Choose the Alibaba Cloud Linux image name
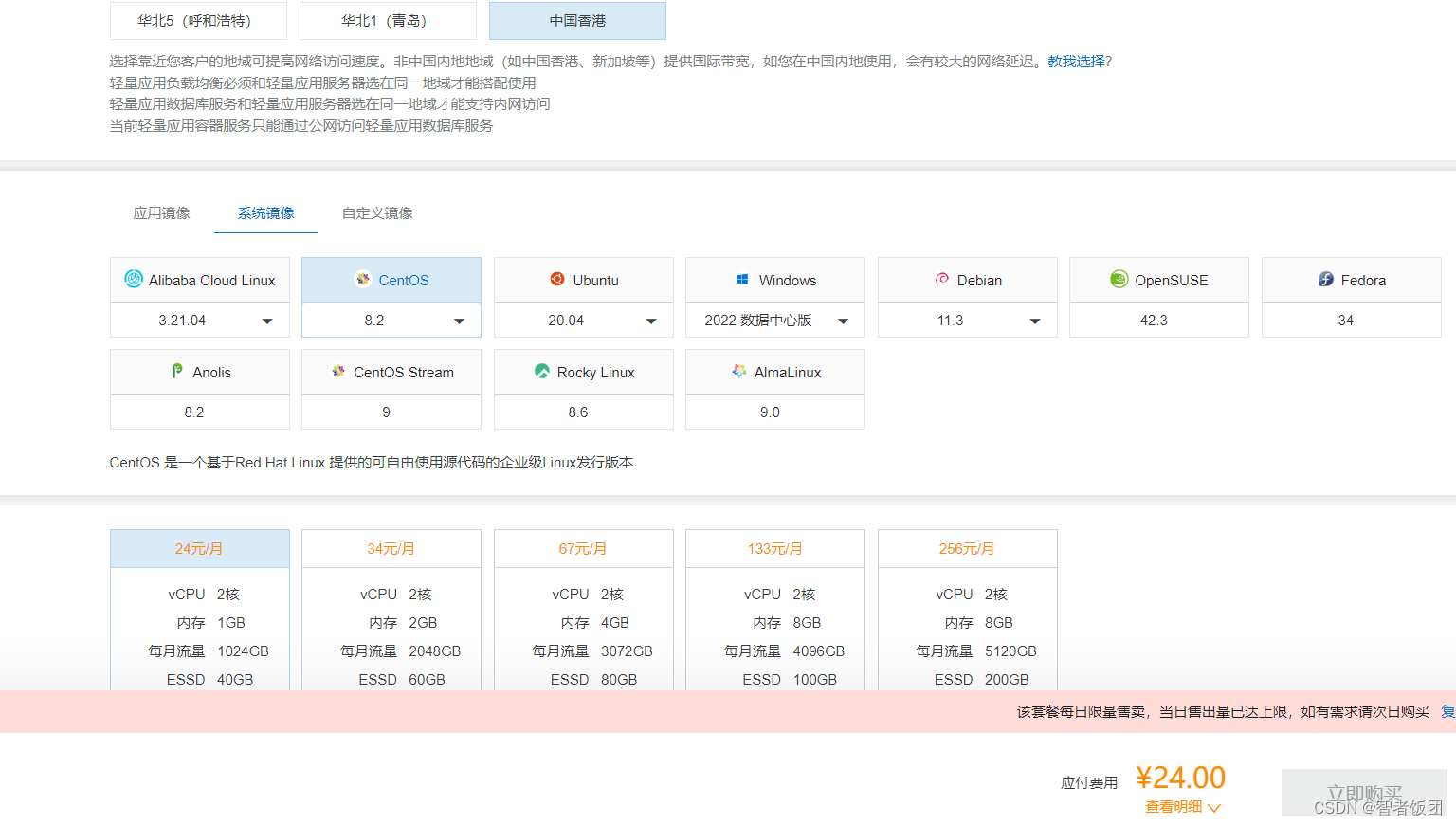1456x825 pixels. pos(212,281)
